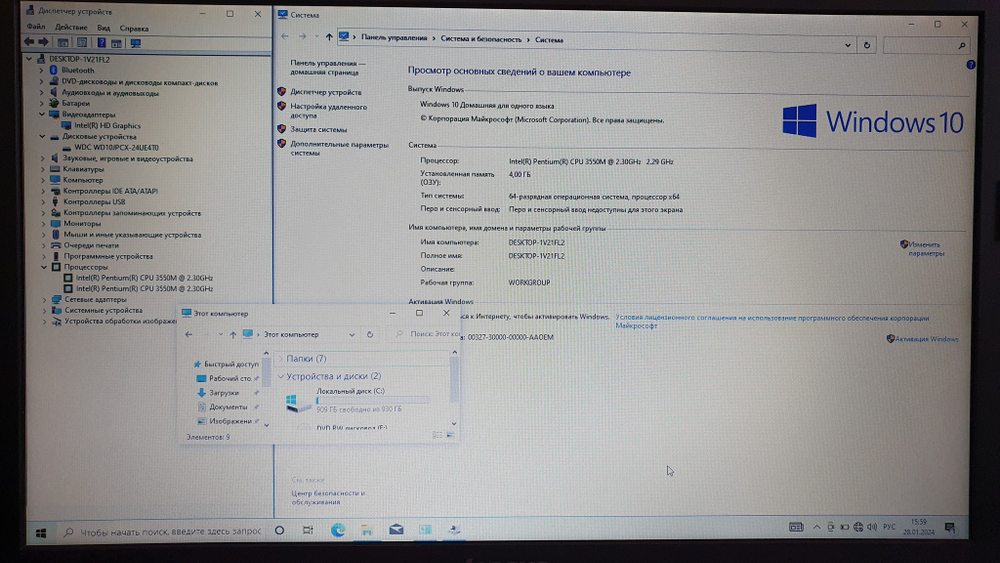Open the Mail app from taskbar
1000x563 pixels.
click(x=395, y=530)
